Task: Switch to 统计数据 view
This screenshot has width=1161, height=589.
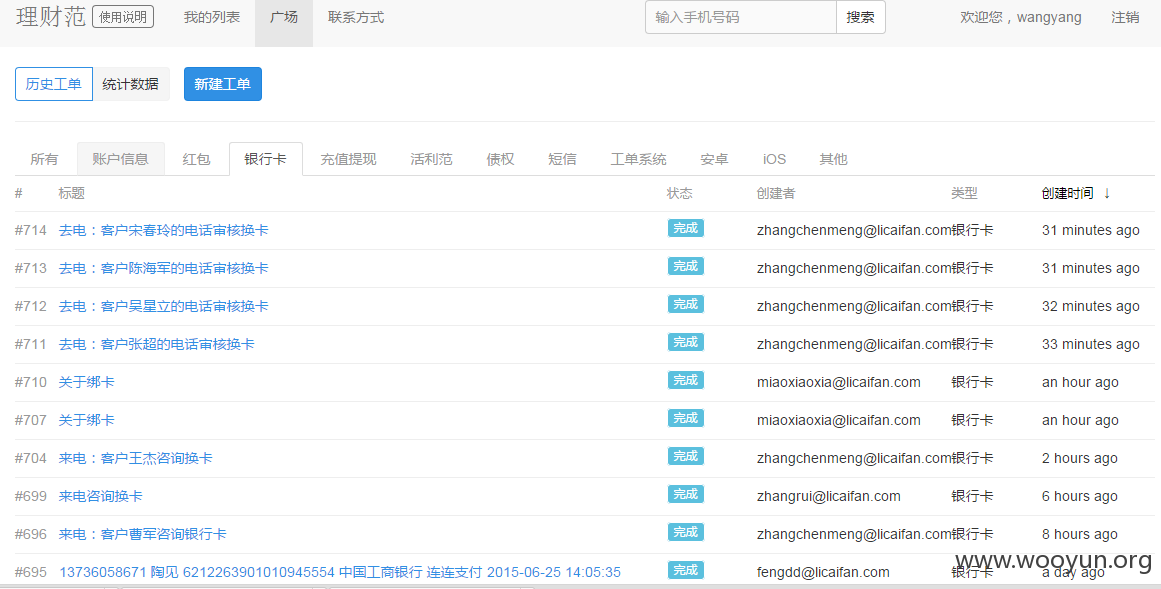Action: pos(130,84)
